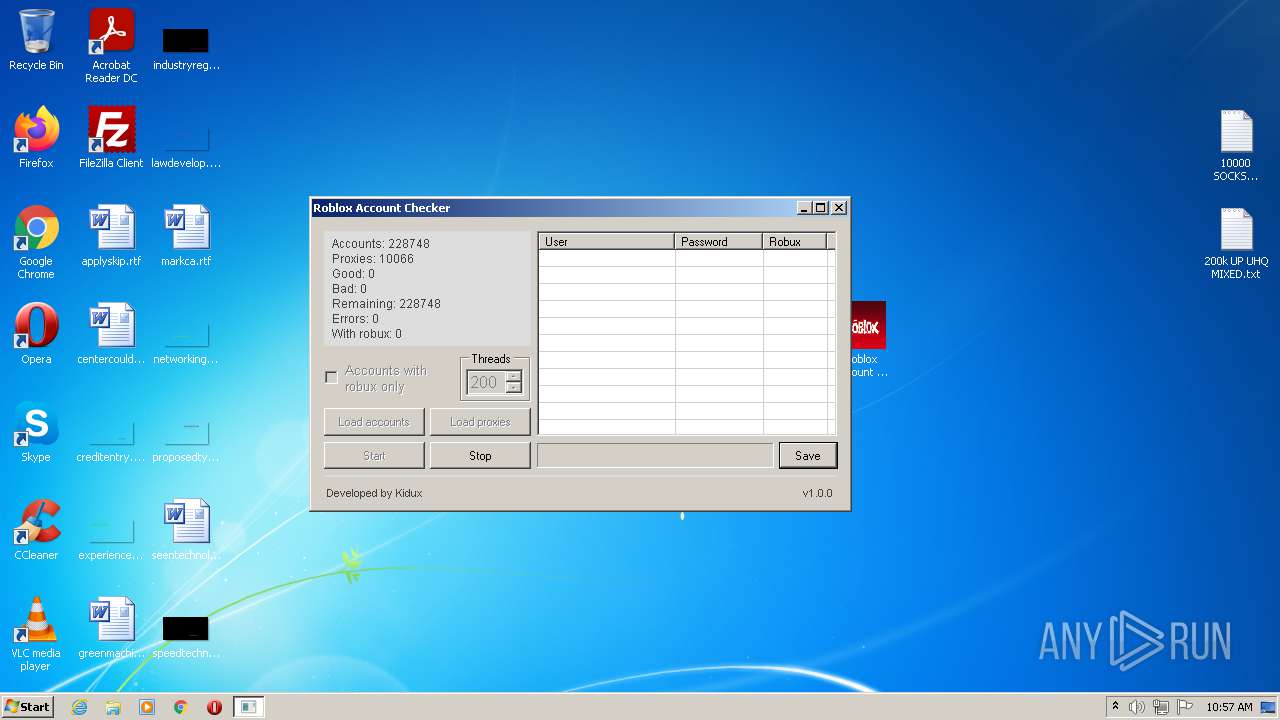Launch FileZilla Client from desktop
1280x720 pixels.
pyautogui.click(x=111, y=137)
